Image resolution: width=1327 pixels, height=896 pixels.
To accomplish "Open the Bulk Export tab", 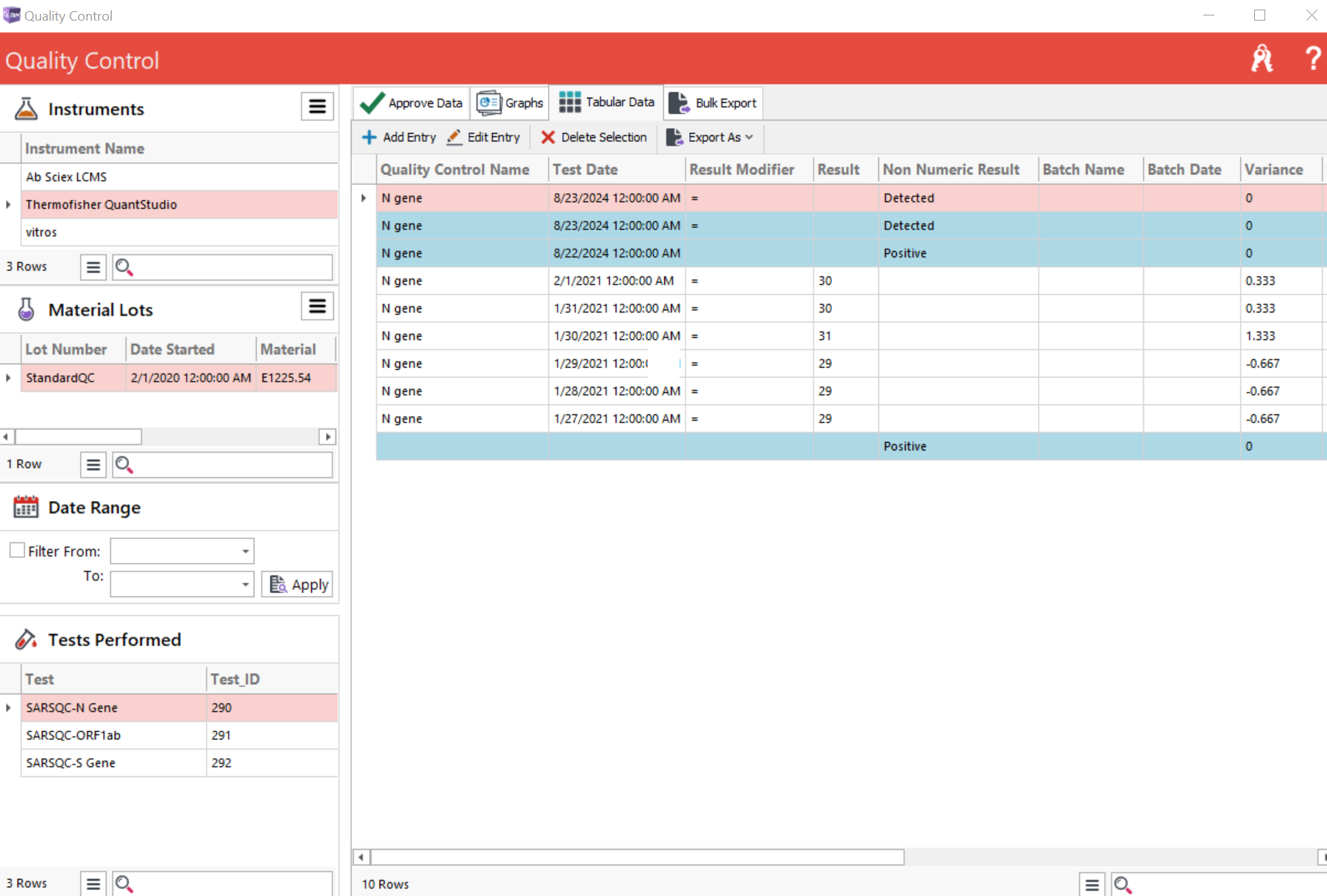I will 712,103.
